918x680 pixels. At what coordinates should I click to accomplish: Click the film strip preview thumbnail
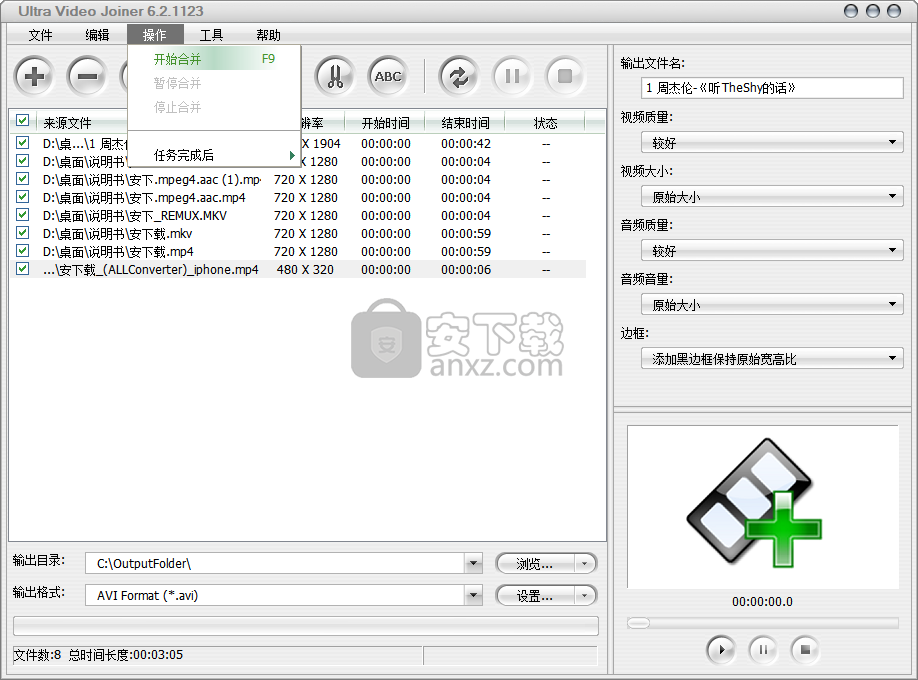[762, 507]
